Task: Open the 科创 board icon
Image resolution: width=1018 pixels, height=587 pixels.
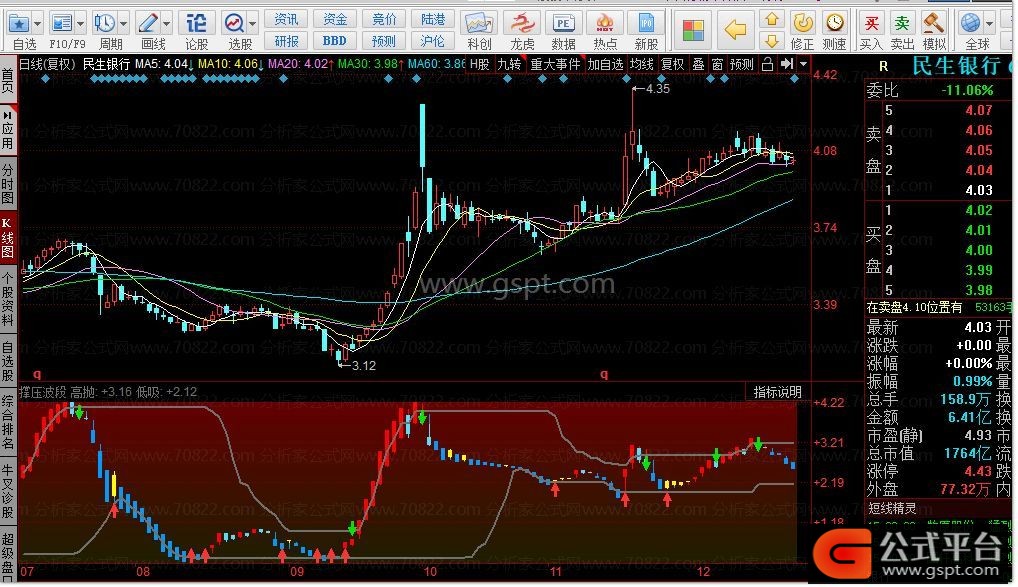Action: point(479,24)
